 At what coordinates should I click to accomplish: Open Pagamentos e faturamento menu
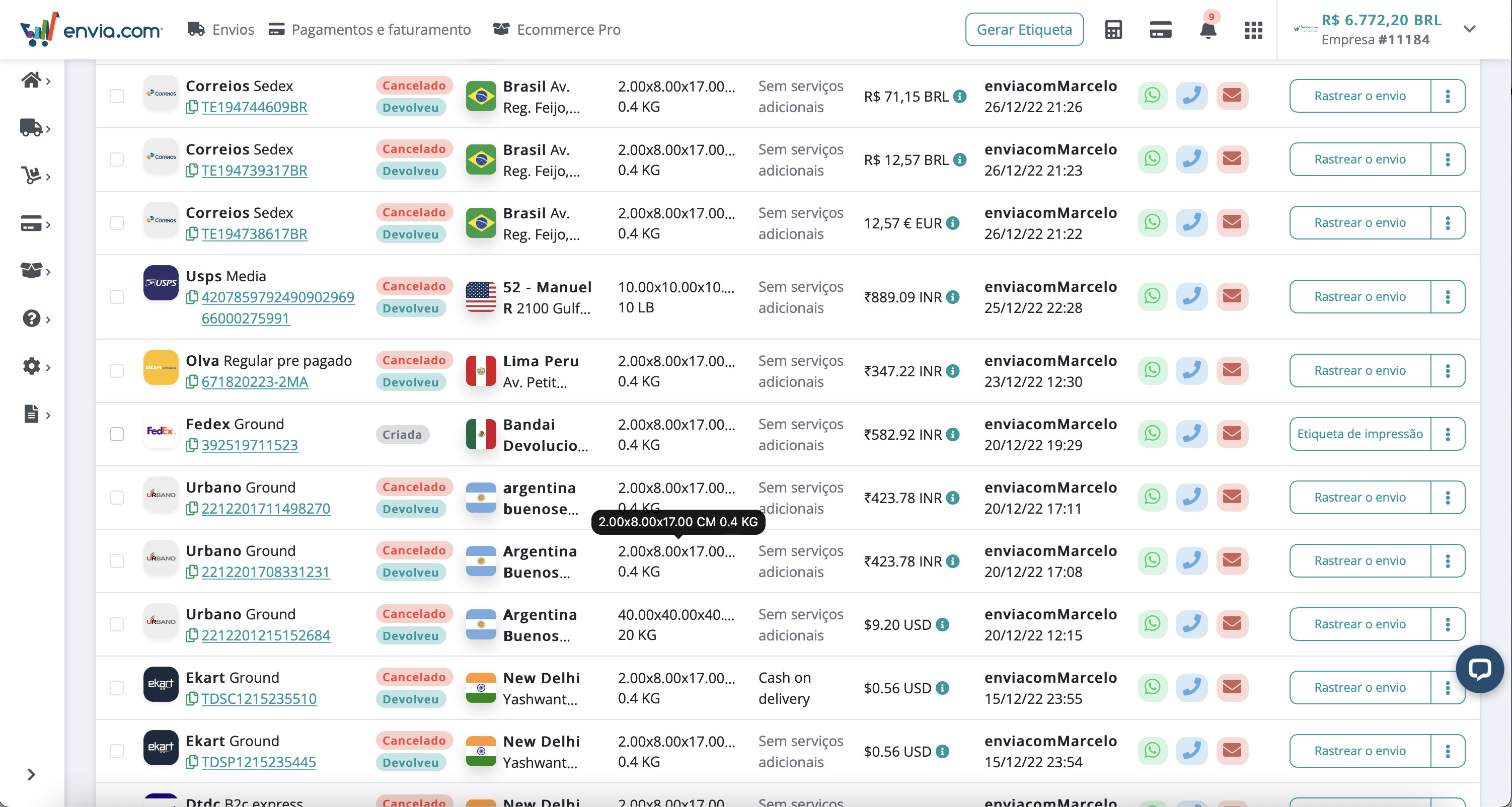coord(370,29)
